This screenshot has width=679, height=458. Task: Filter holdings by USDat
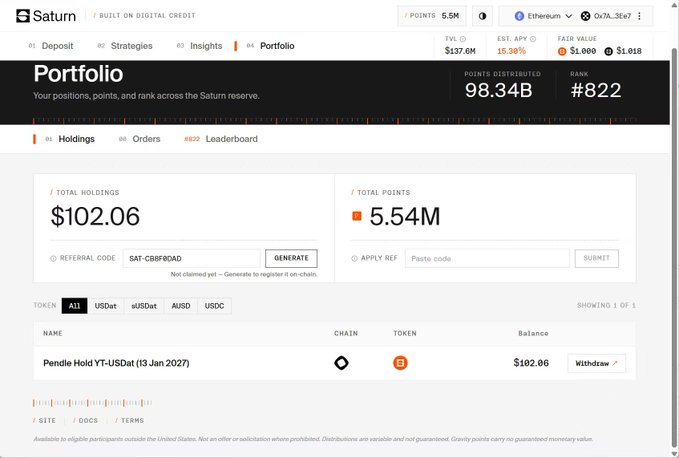click(x=106, y=306)
